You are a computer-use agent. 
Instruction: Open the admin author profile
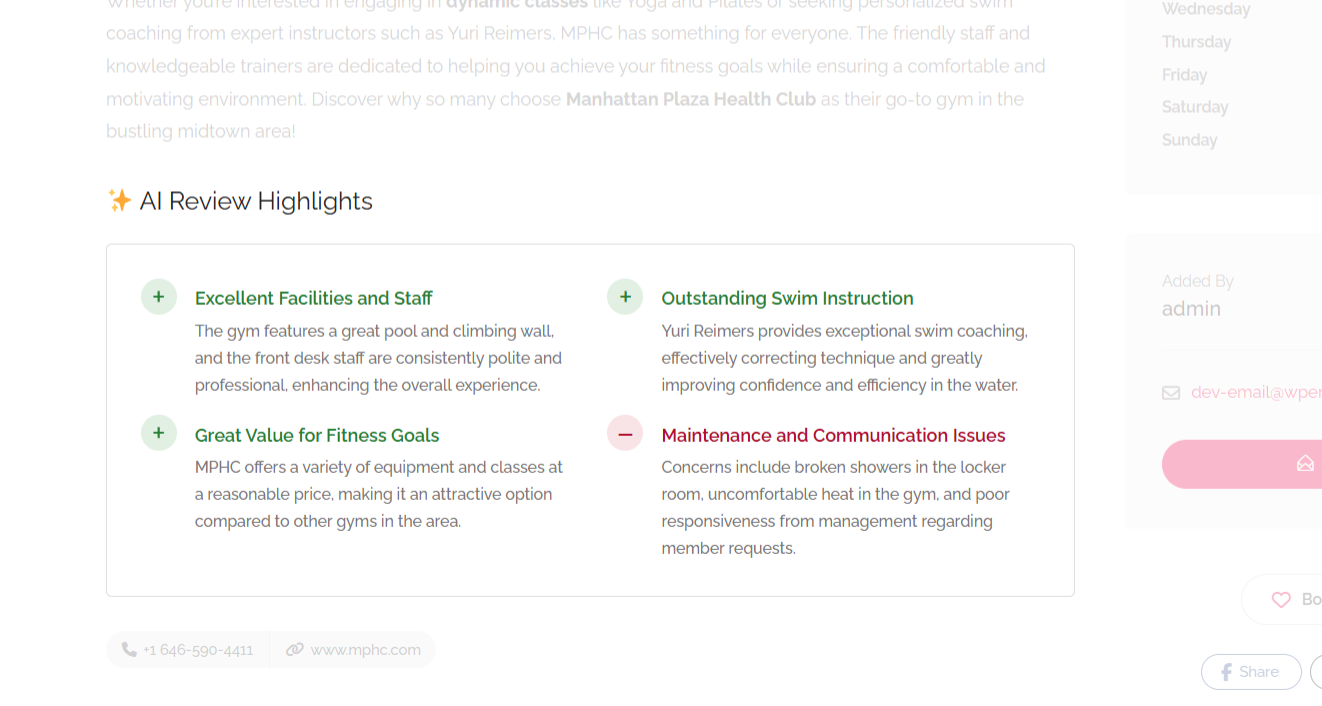1191,309
